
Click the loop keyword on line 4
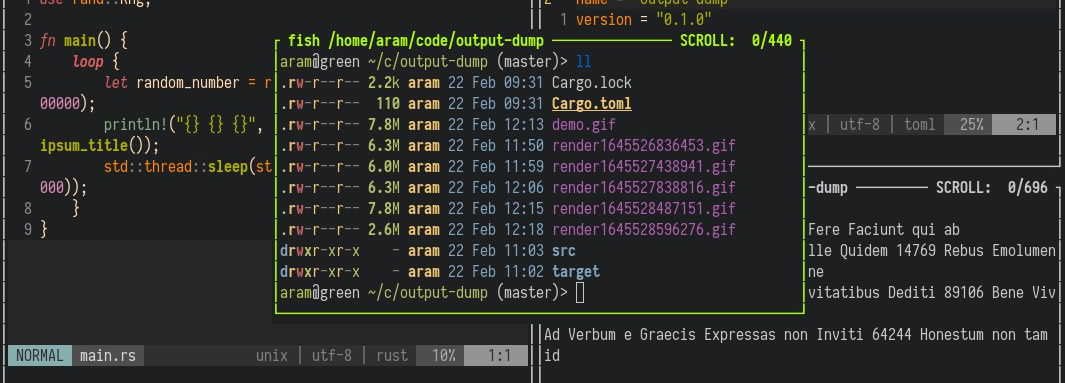[x=88, y=62]
